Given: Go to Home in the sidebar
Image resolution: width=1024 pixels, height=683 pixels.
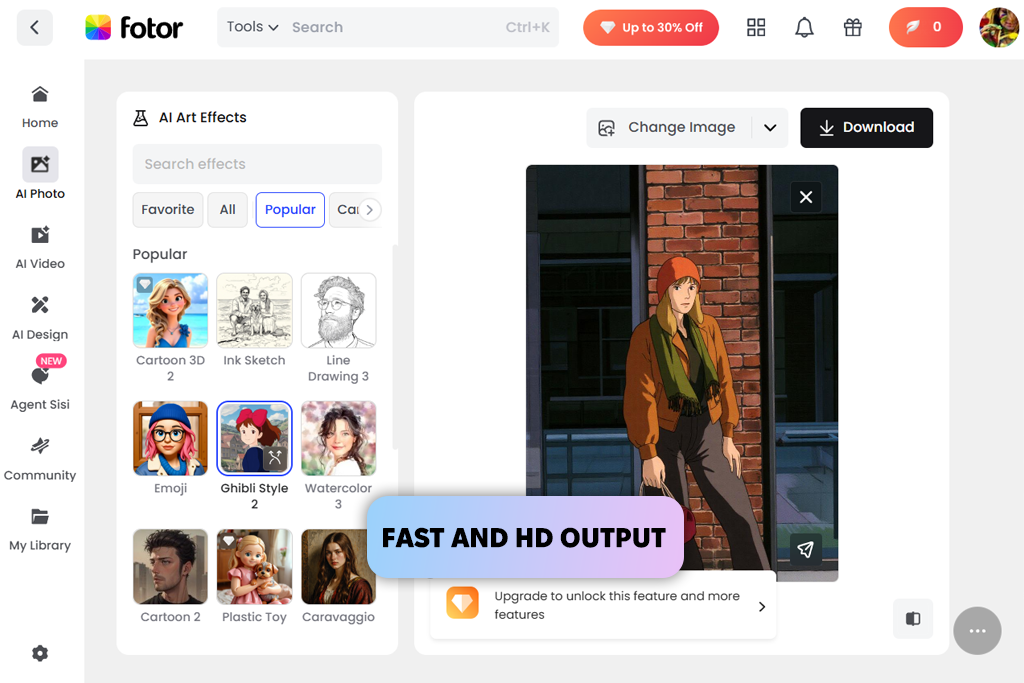Looking at the screenshot, I should point(40,108).
